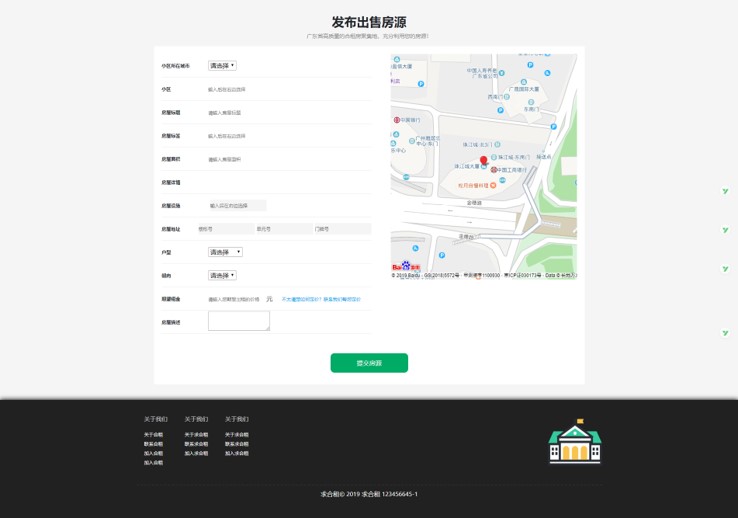
Task: Click the entrance icon beside 珠江城-北3门
Action: [x=497, y=144]
